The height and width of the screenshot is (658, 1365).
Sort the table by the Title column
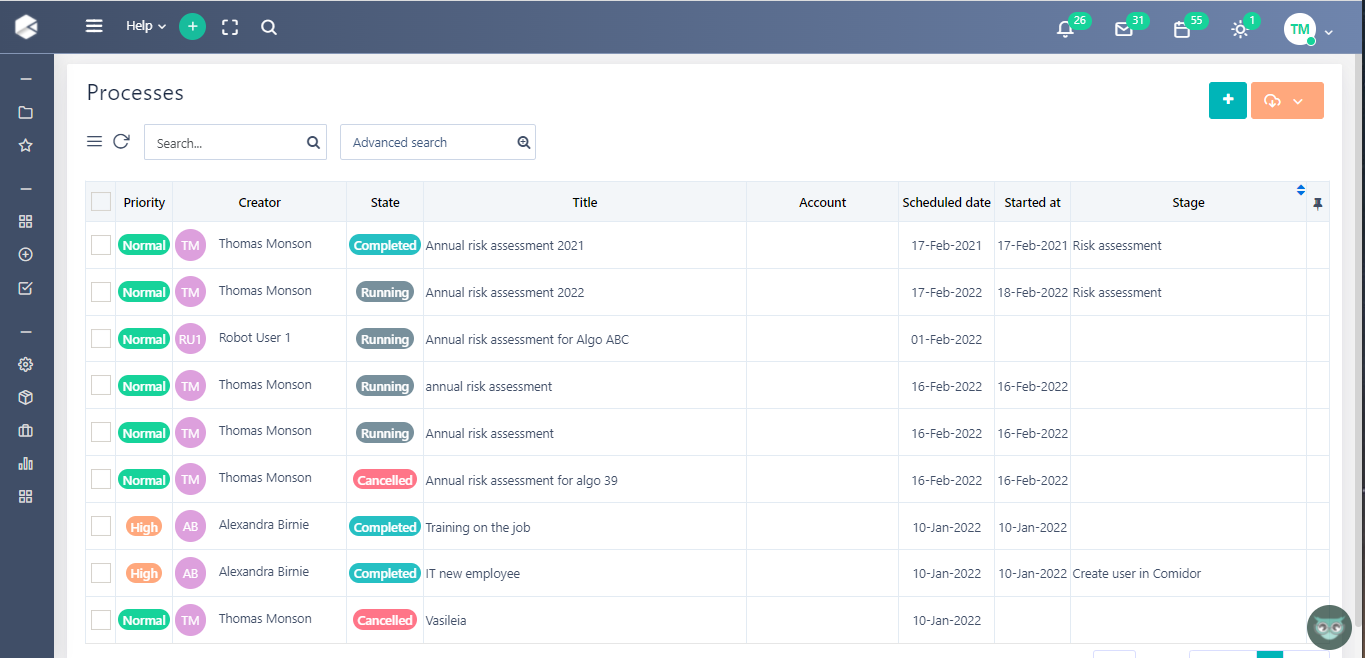point(585,203)
